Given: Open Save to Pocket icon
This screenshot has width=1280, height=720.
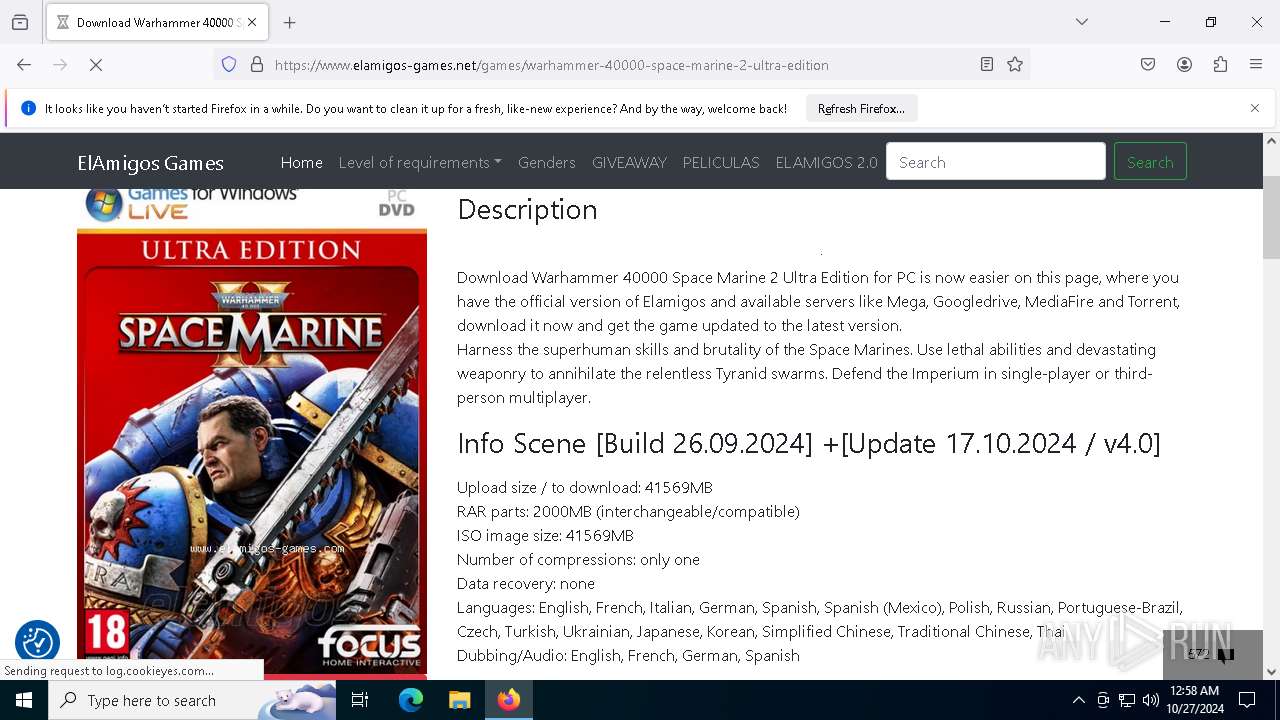Looking at the screenshot, I should point(1148,65).
